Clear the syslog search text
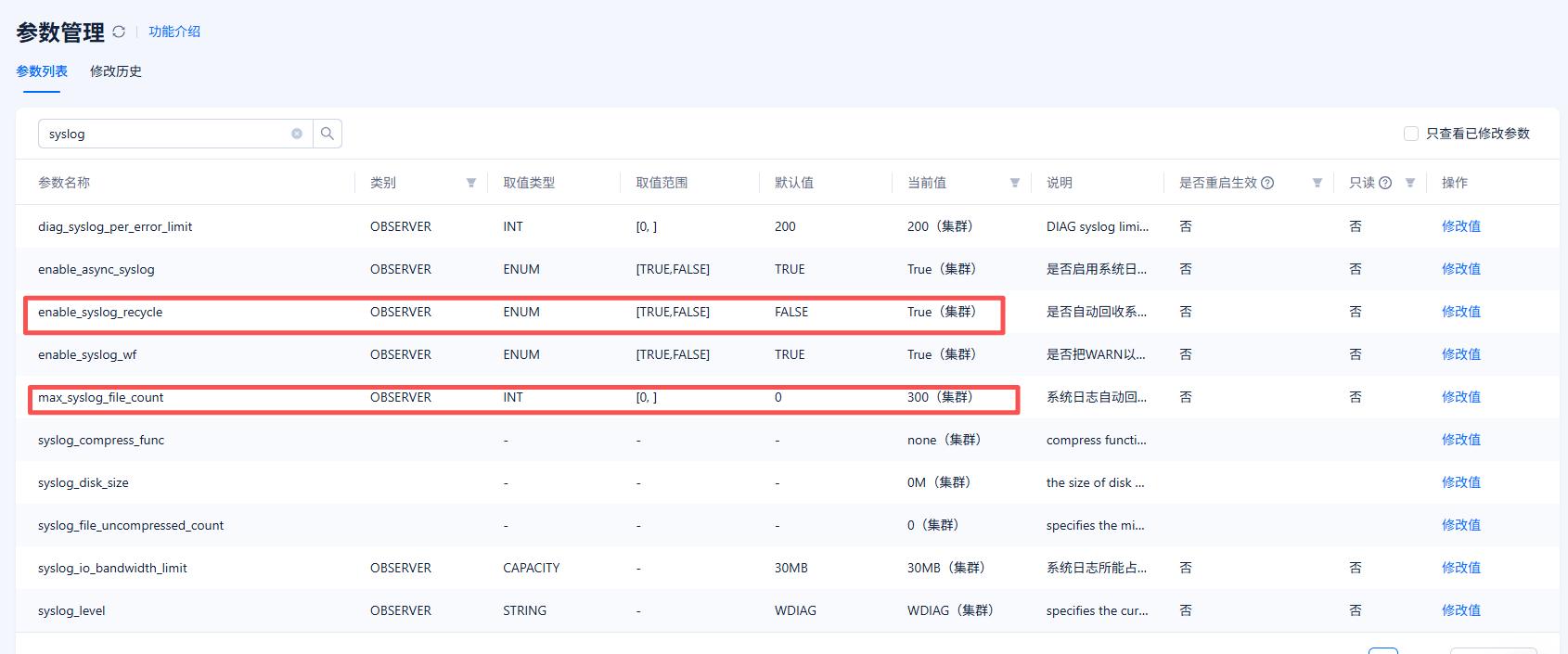 297,134
